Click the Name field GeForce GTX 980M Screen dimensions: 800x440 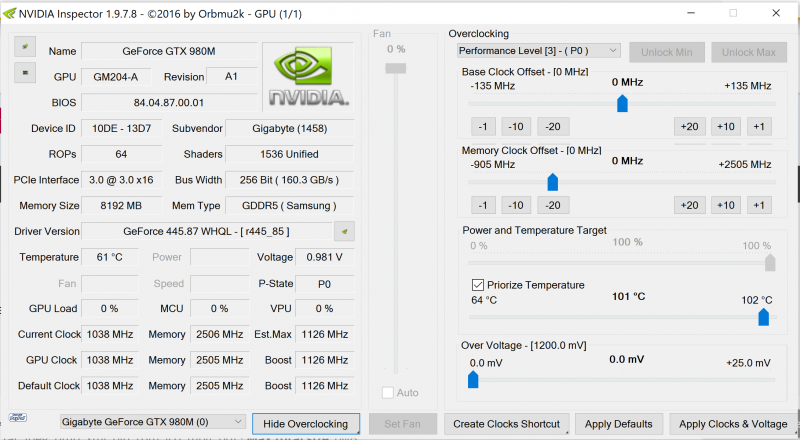coord(169,51)
